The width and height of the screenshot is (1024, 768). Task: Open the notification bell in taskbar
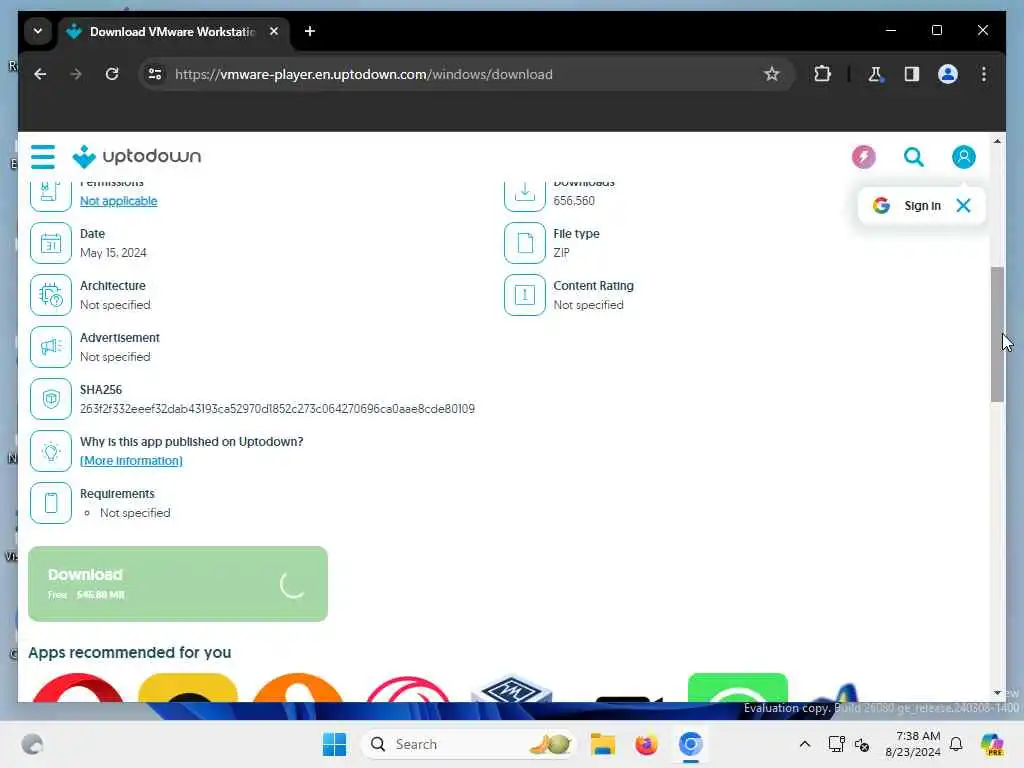[x=956, y=744]
